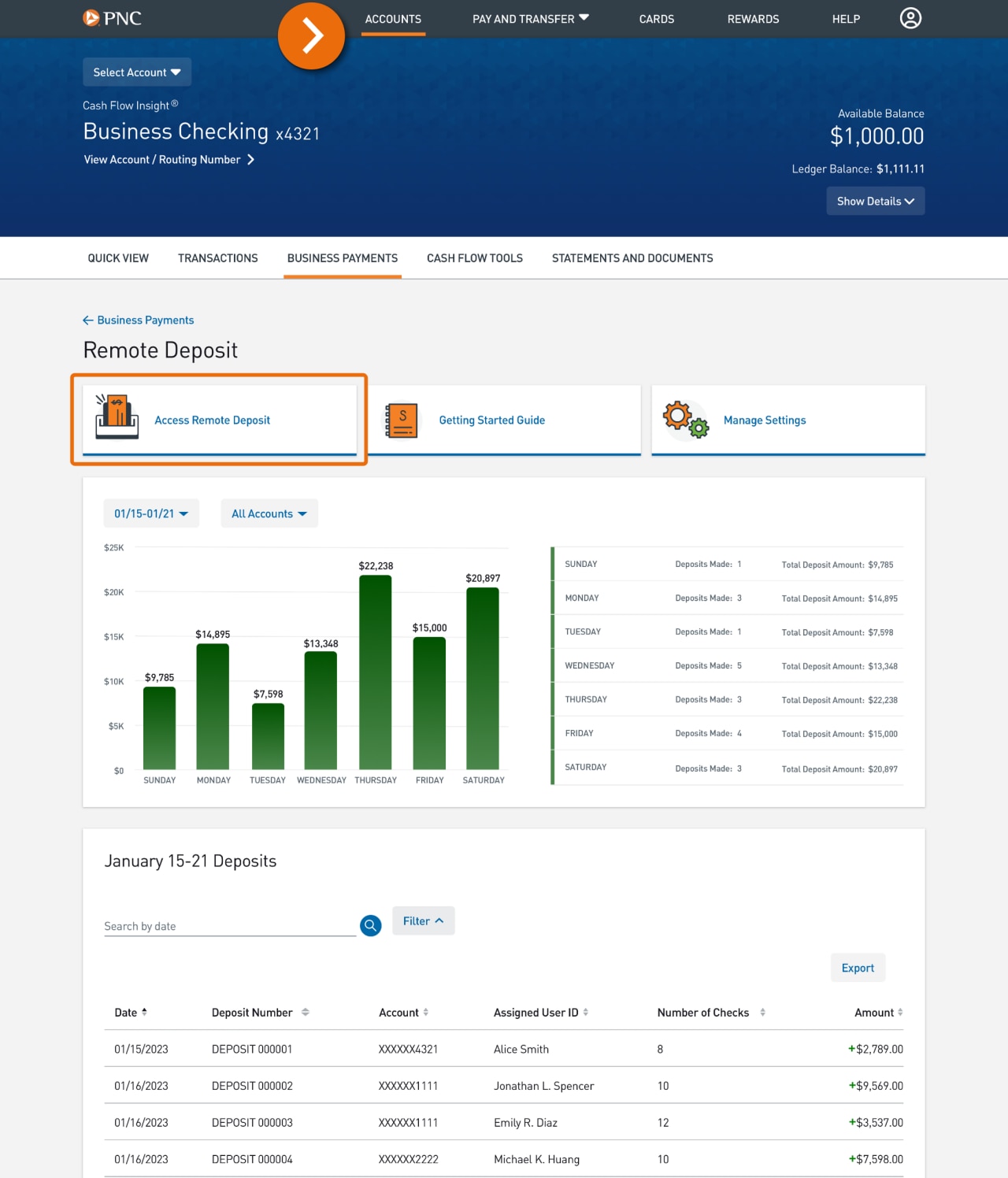Expand Show Details on the balance panel
The image size is (1008, 1178).
pos(875,201)
